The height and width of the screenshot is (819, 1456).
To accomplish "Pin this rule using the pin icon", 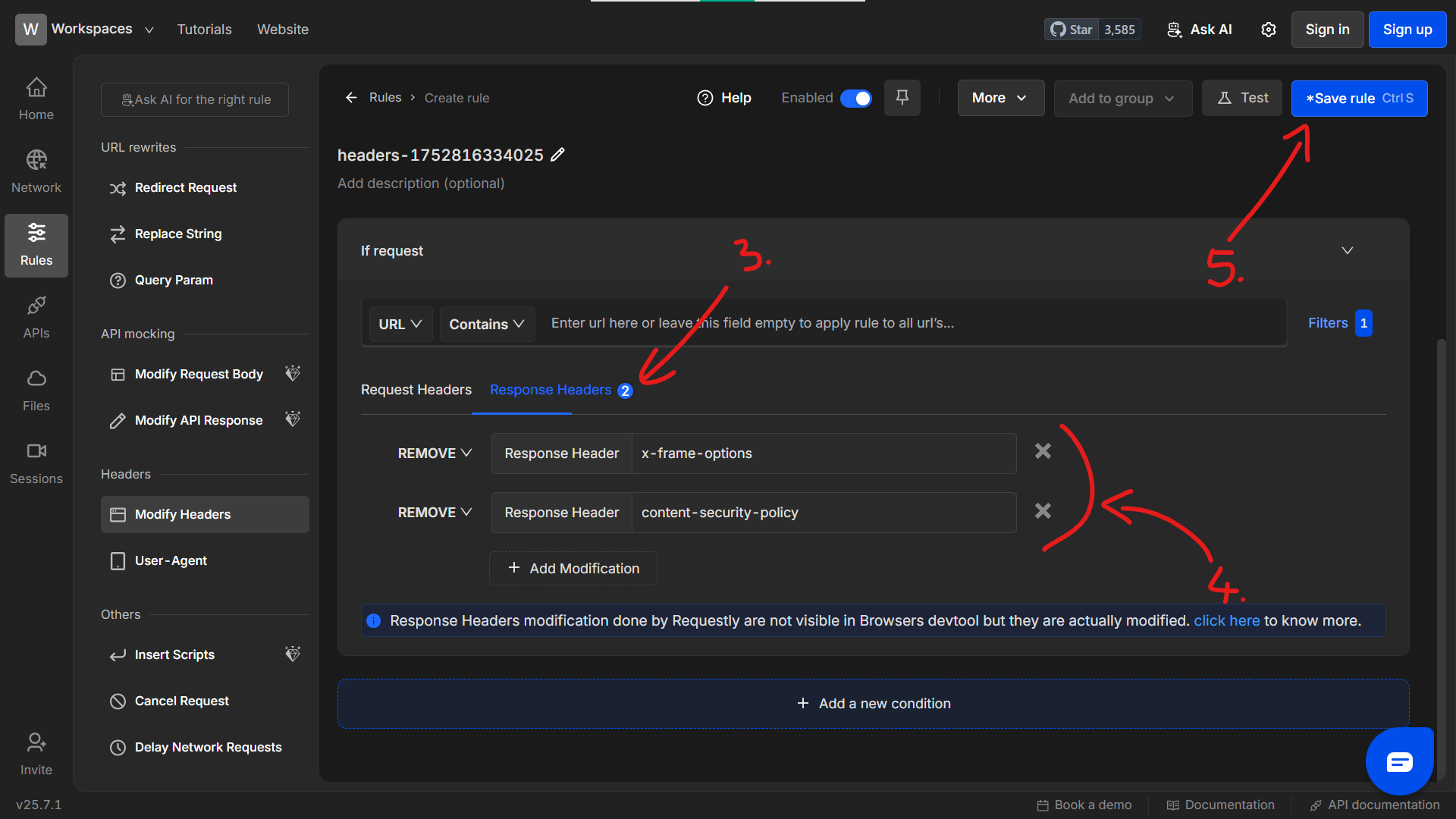I will (902, 98).
